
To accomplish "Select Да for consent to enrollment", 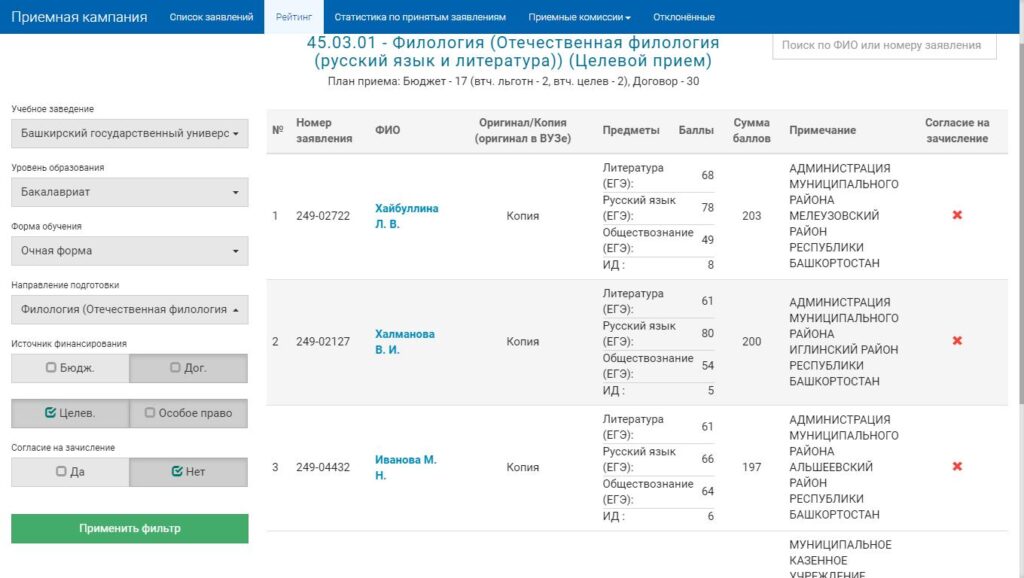I will pos(70,472).
